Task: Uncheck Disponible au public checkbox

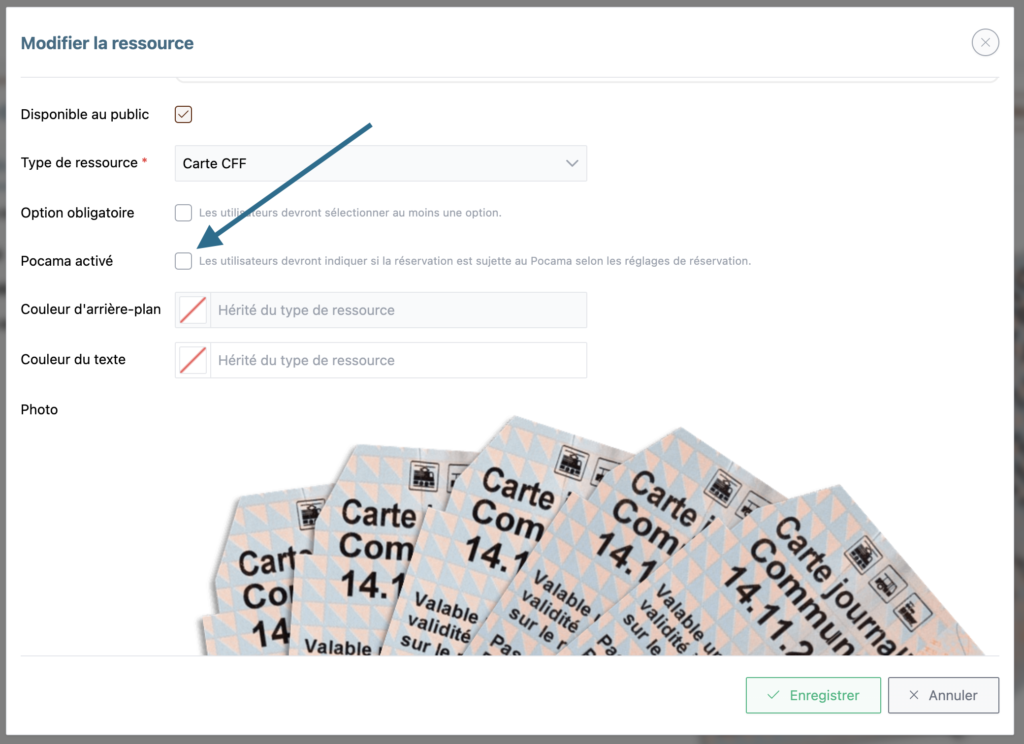Action: click(x=184, y=114)
